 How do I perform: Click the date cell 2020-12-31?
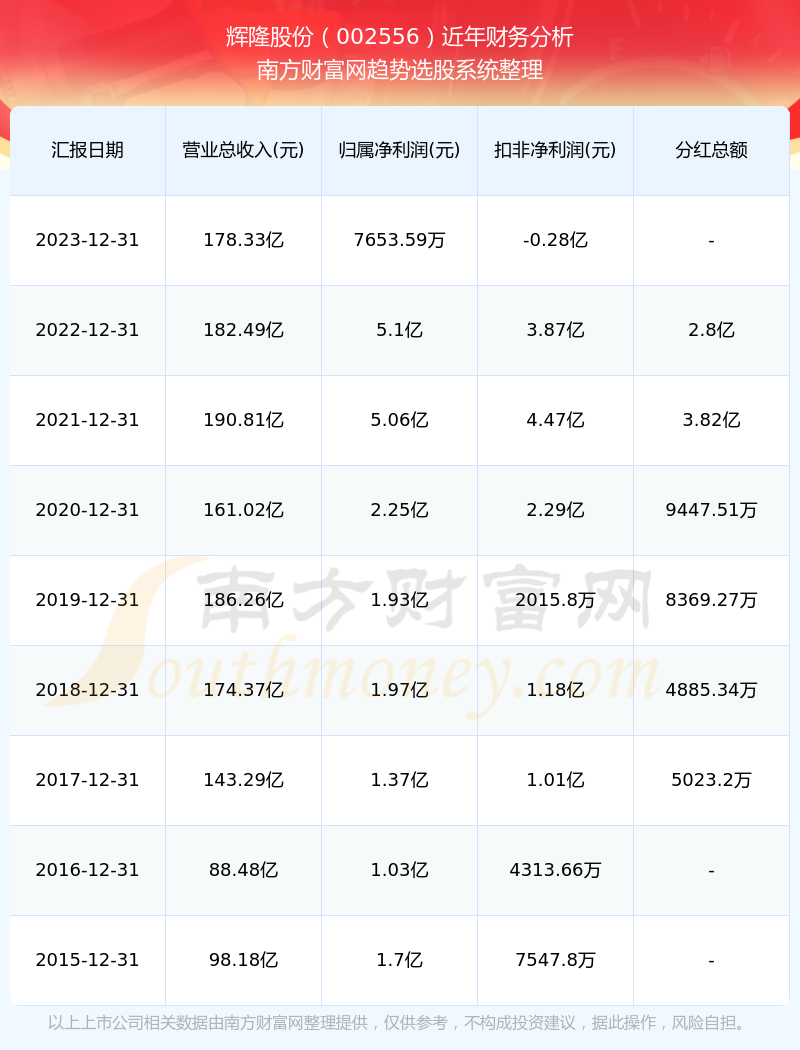88,510
